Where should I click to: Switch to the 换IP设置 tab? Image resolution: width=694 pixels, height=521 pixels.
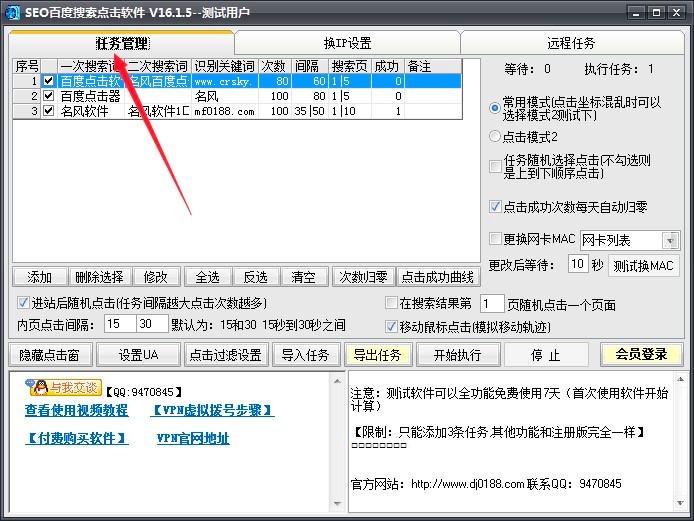[347, 43]
